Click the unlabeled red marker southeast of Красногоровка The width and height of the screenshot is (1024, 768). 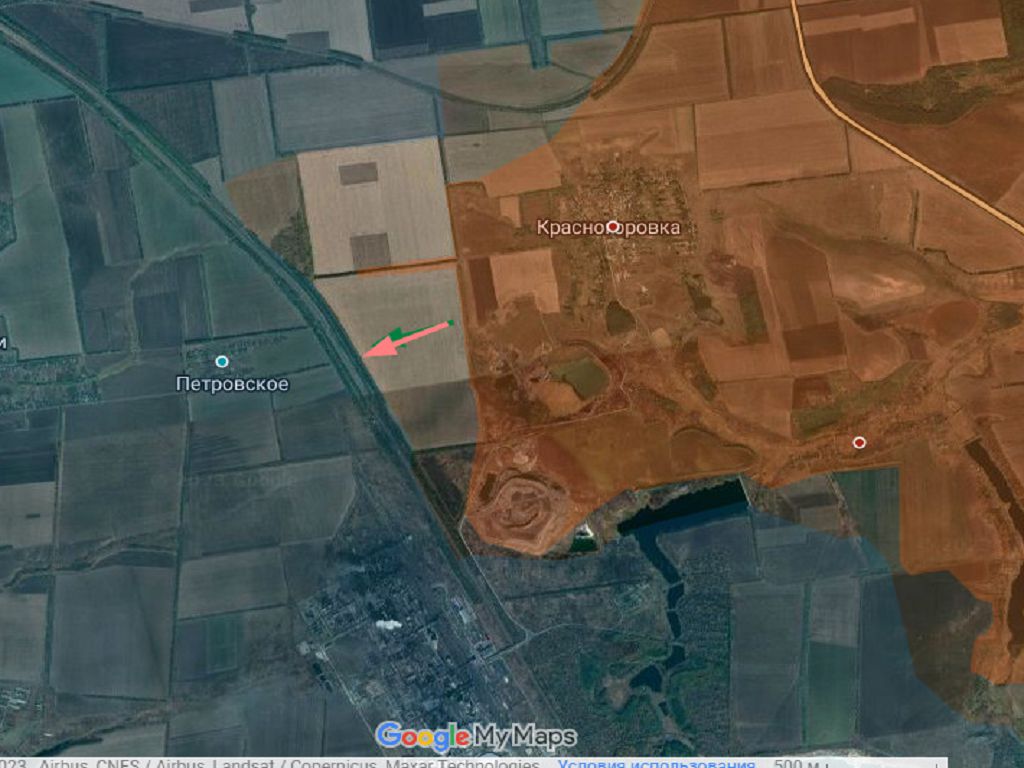click(859, 442)
